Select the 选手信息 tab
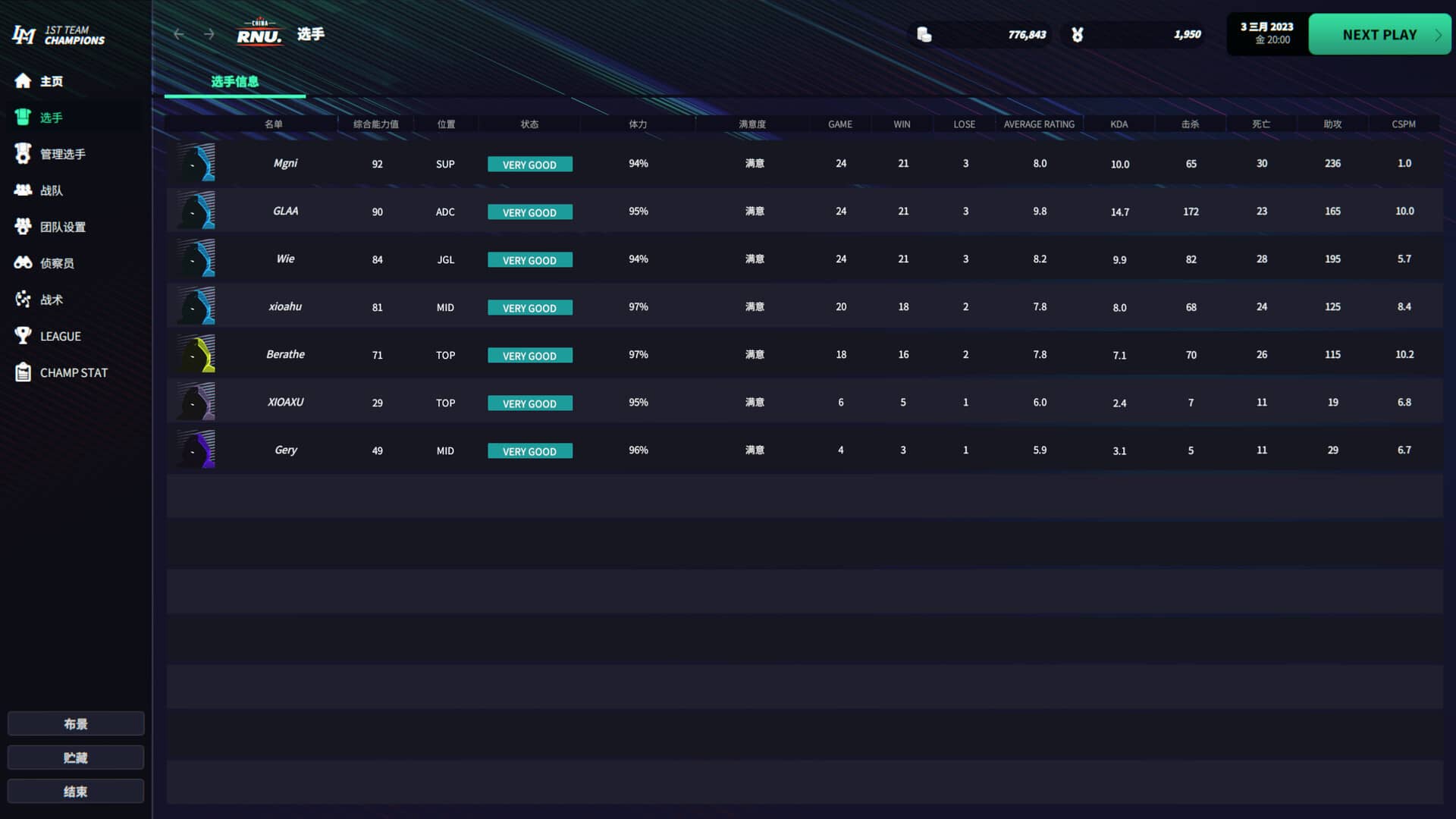 pyautogui.click(x=234, y=81)
